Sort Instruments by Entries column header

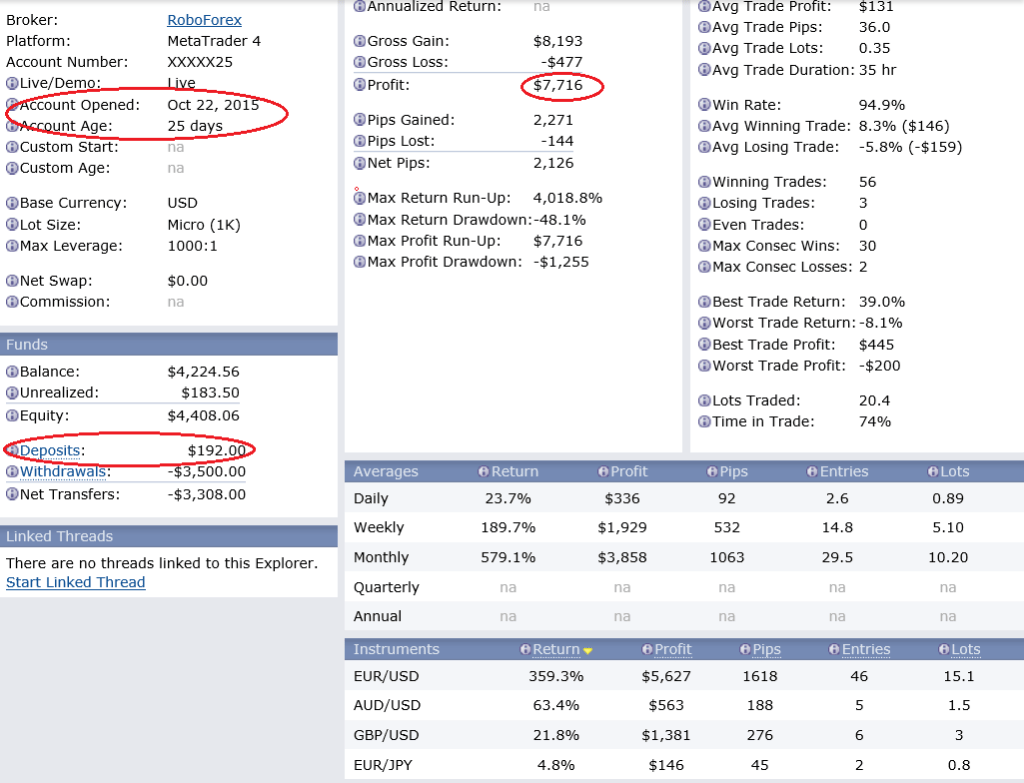pos(865,650)
